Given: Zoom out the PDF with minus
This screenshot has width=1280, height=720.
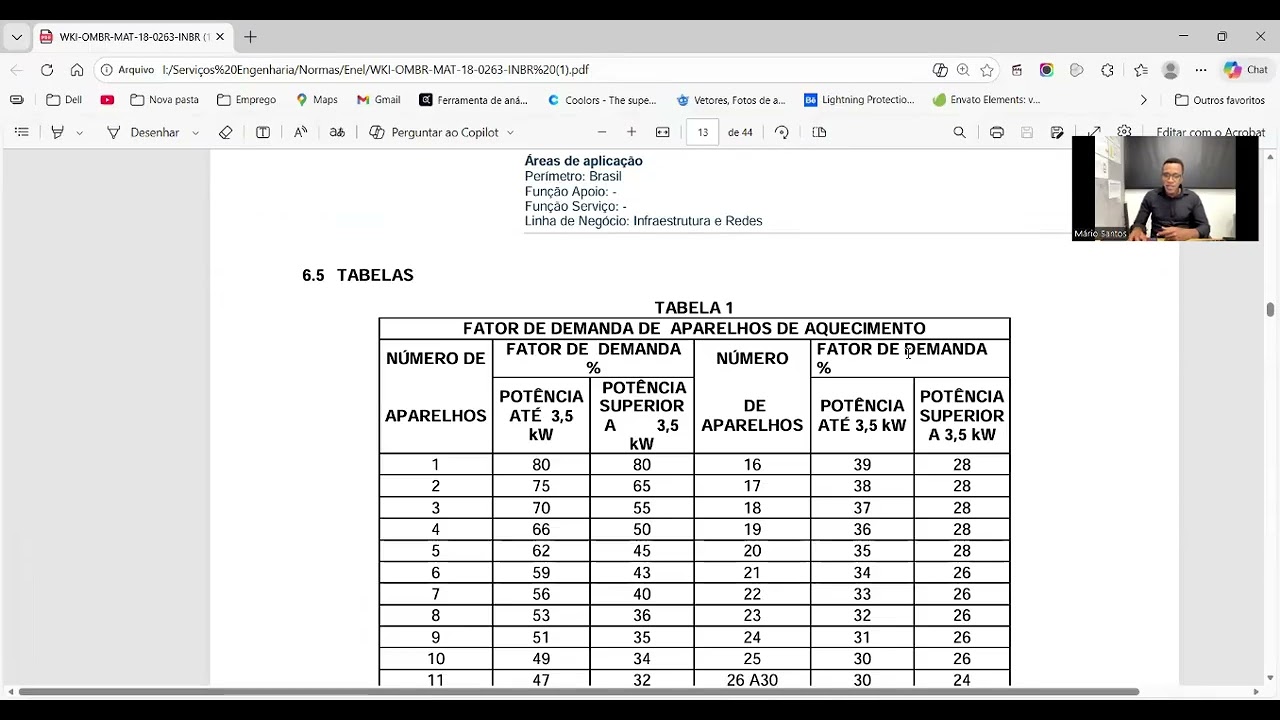Looking at the screenshot, I should [x=602, y=132].
